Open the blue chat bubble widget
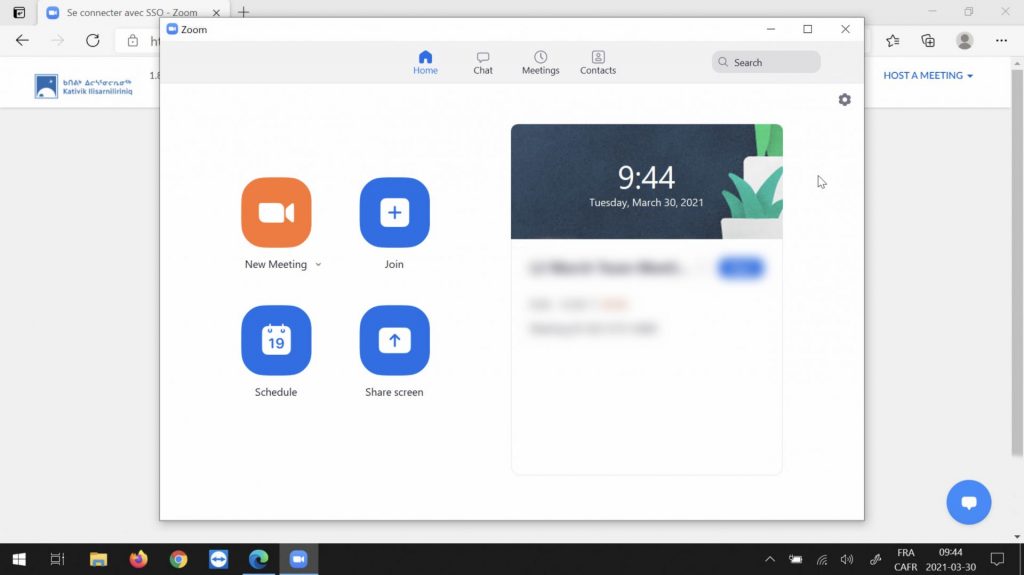The image size is (1024, 575). (x=968, y=503)
